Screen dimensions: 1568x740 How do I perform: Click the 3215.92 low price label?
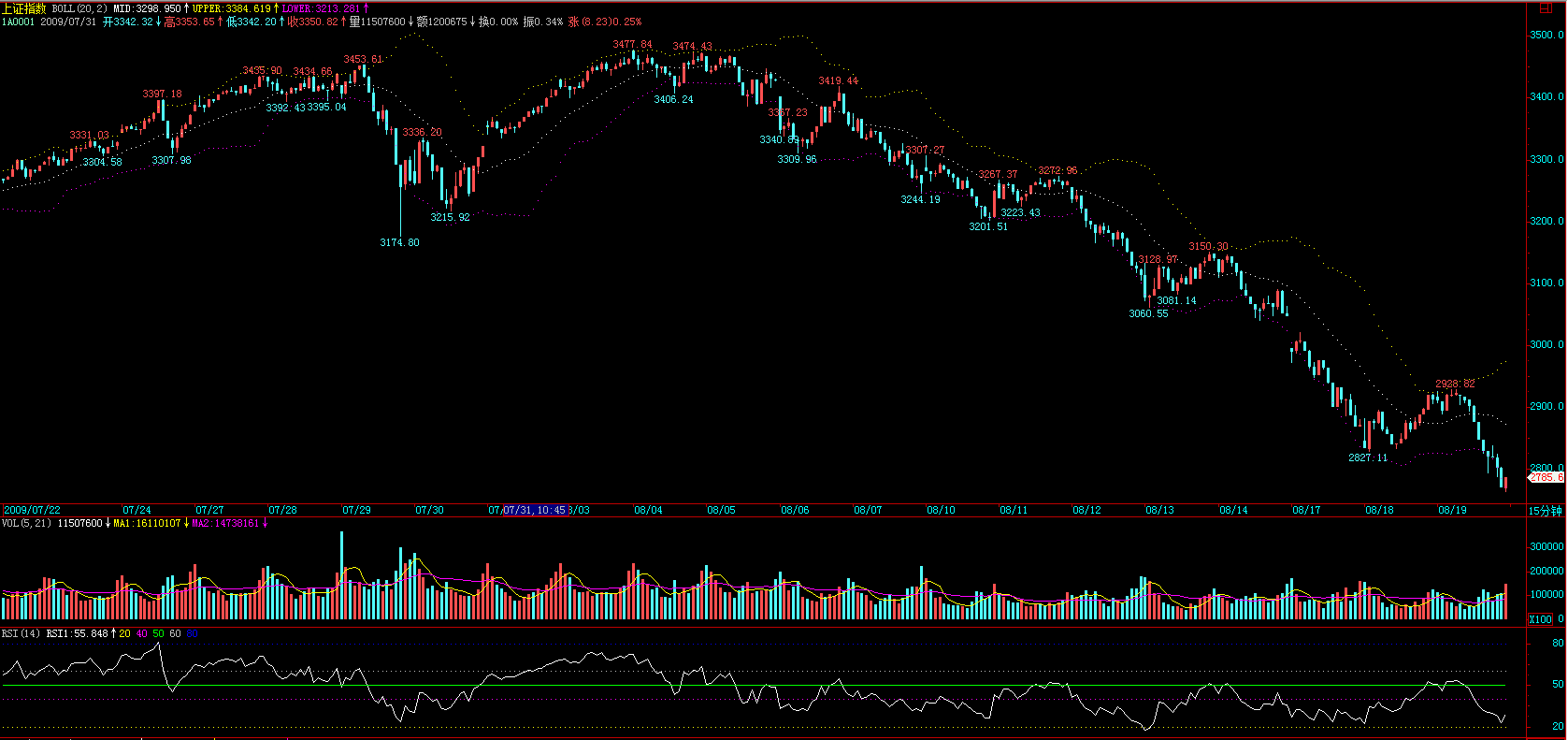tap(450, 217)
